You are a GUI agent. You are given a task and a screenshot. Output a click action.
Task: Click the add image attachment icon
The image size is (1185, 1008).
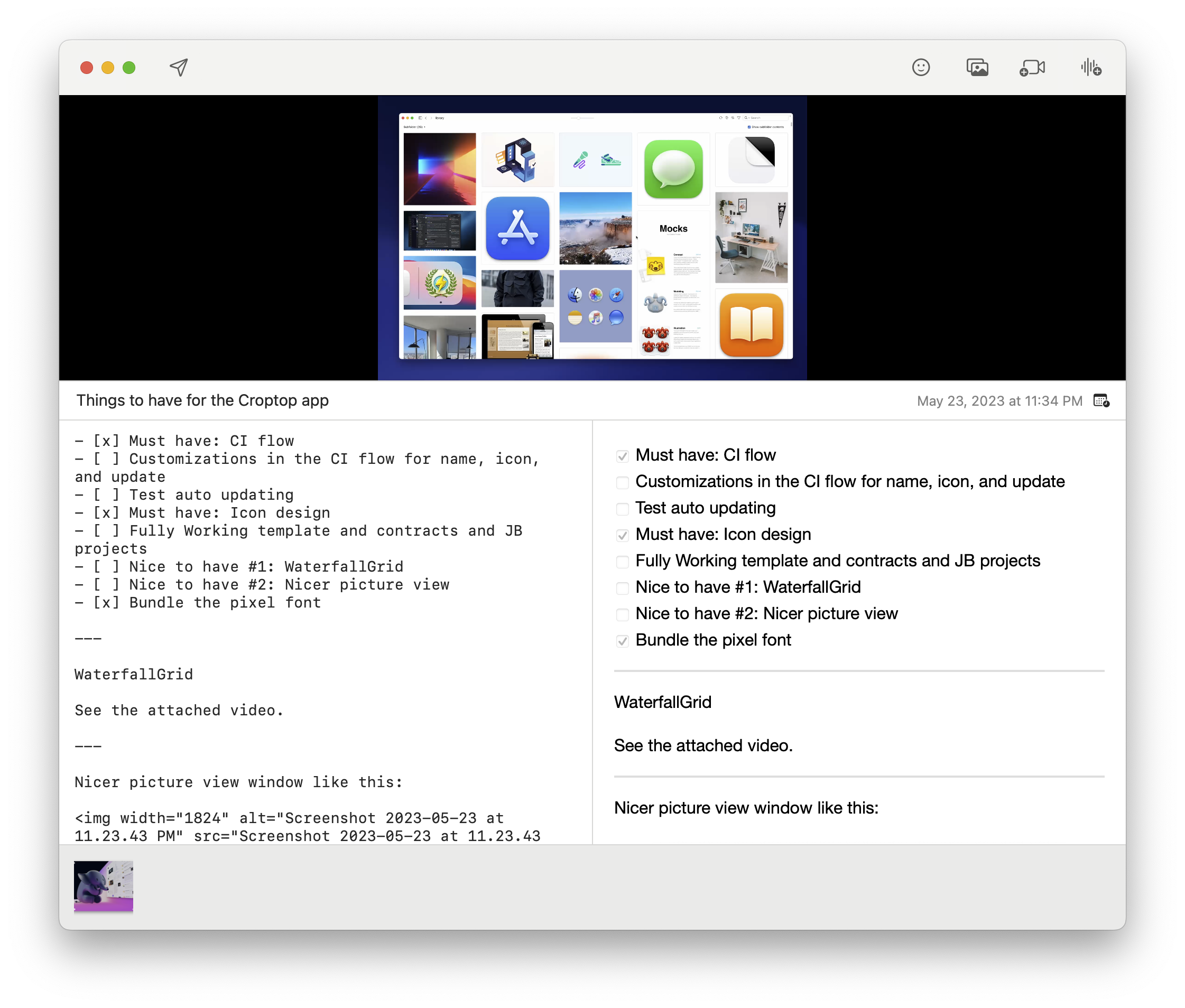(x=977, y=68)
